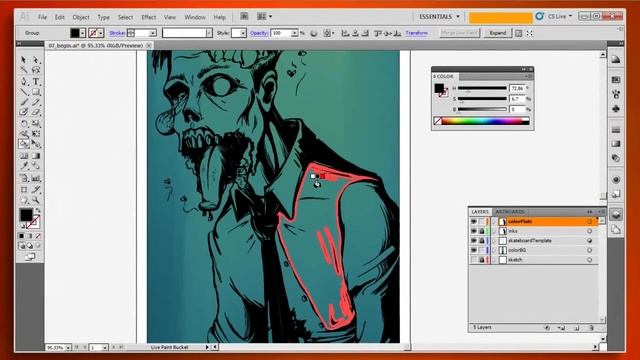
Task: Switch to the Artboards panel tab
Action: point(510,212)
